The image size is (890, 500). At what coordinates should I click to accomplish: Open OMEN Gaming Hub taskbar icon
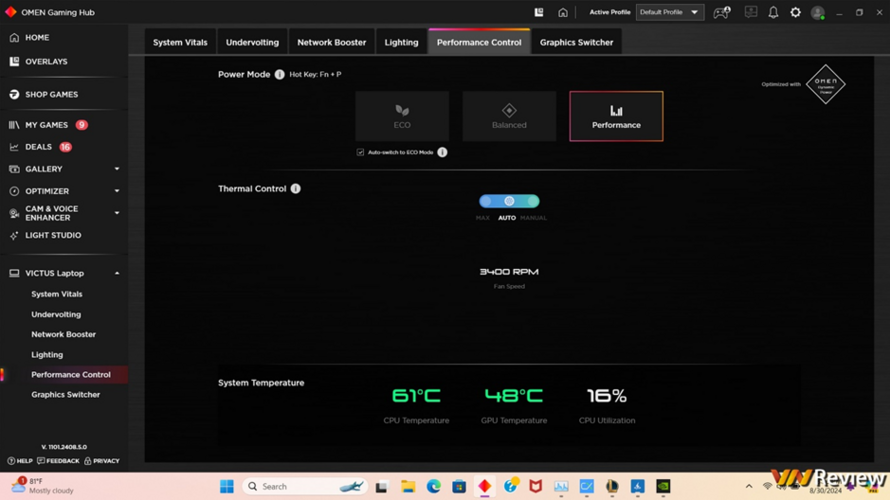[484, 486]
